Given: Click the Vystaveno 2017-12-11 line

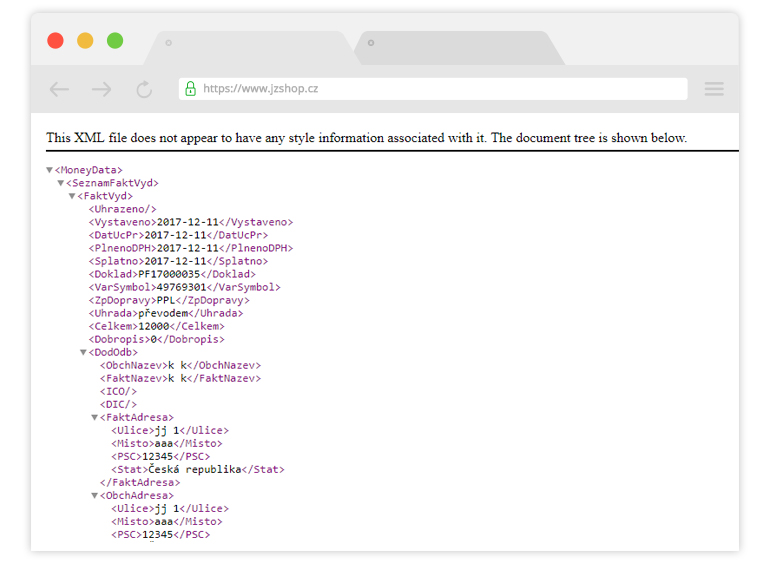Looking at the screenshot, I should tap(191, 222).
